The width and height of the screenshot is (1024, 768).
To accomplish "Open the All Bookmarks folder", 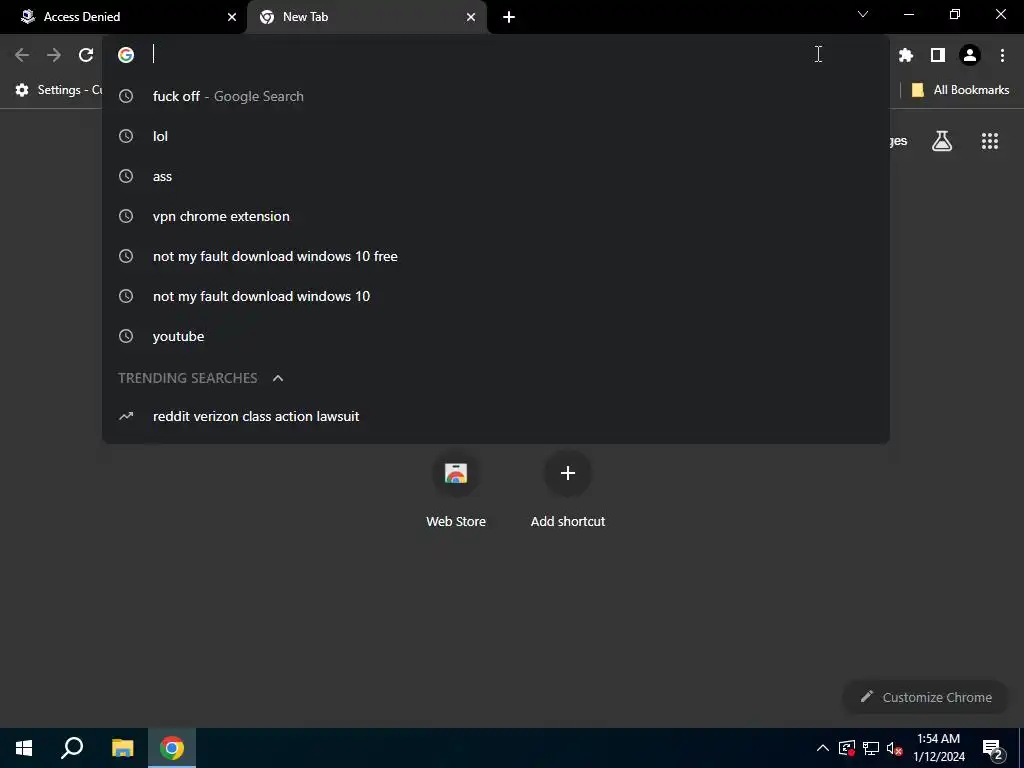I will [960, 90].
